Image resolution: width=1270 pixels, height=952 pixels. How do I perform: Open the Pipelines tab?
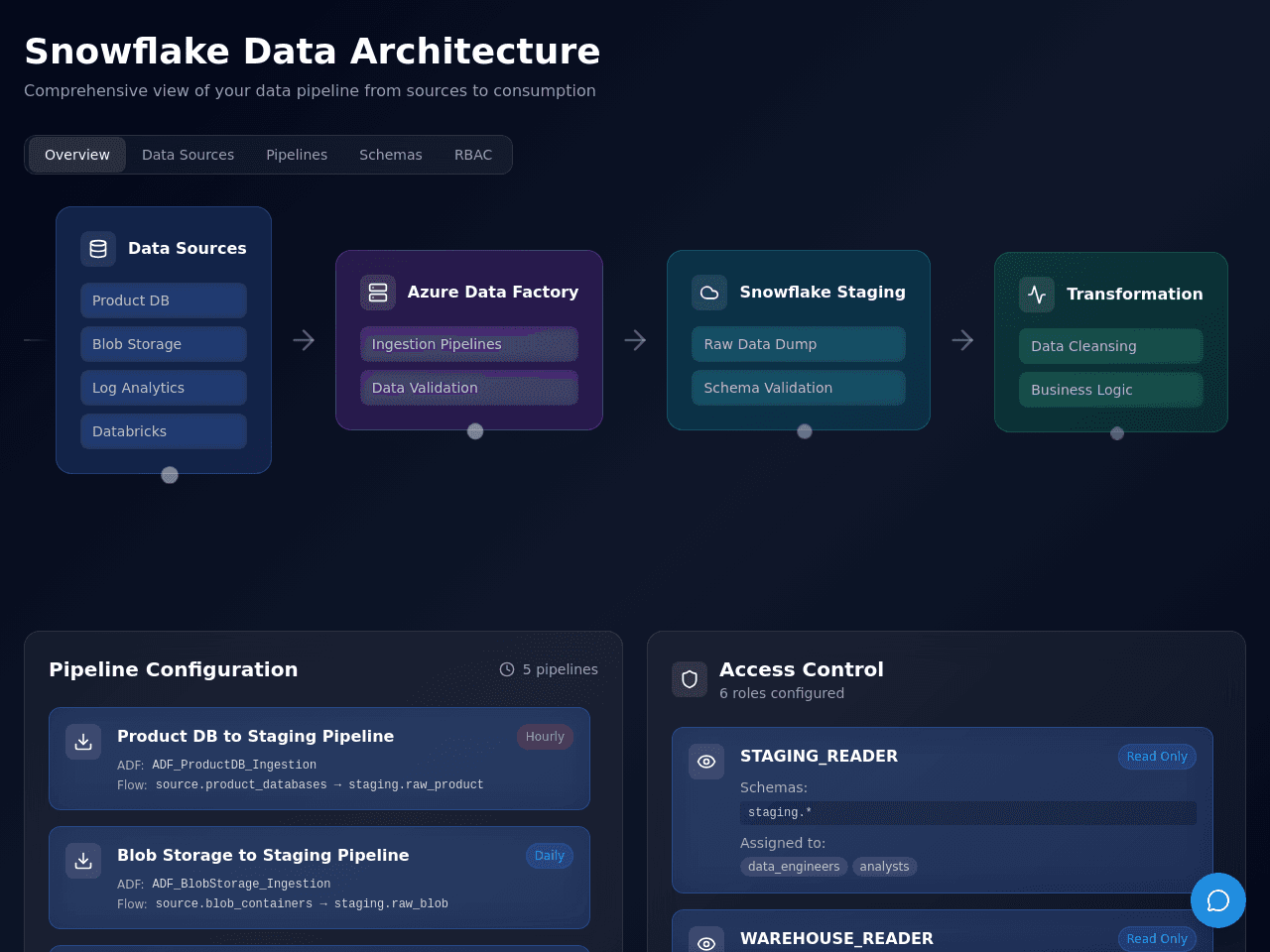coord(297,155)
